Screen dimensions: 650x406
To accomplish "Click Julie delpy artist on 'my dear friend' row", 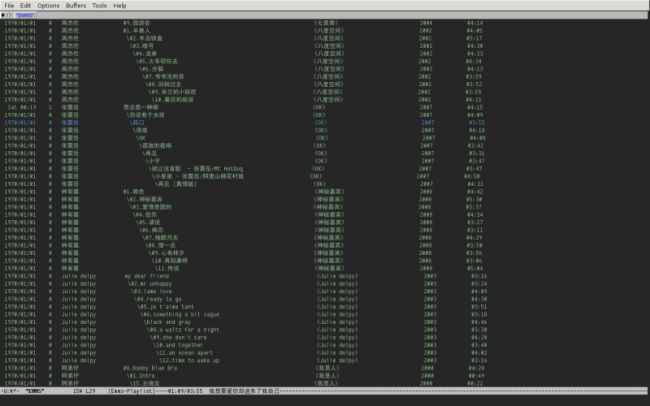I will click(79, 276).
